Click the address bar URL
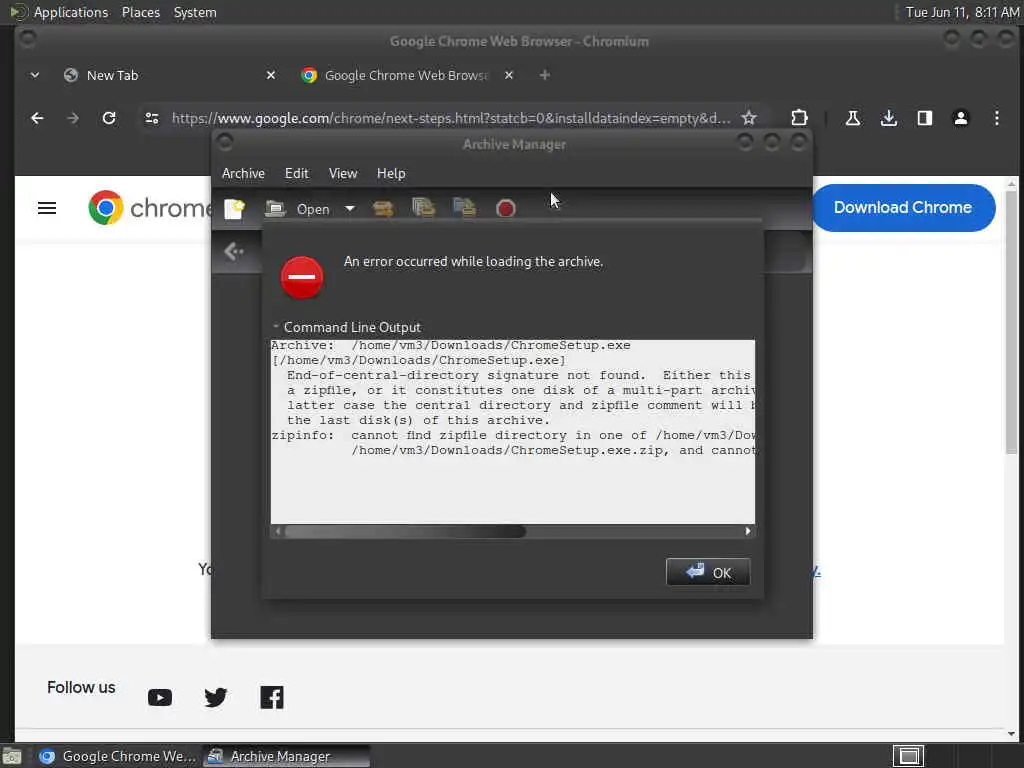The image size is (1024, 768). pyautogui.click(x=451, y=118)
